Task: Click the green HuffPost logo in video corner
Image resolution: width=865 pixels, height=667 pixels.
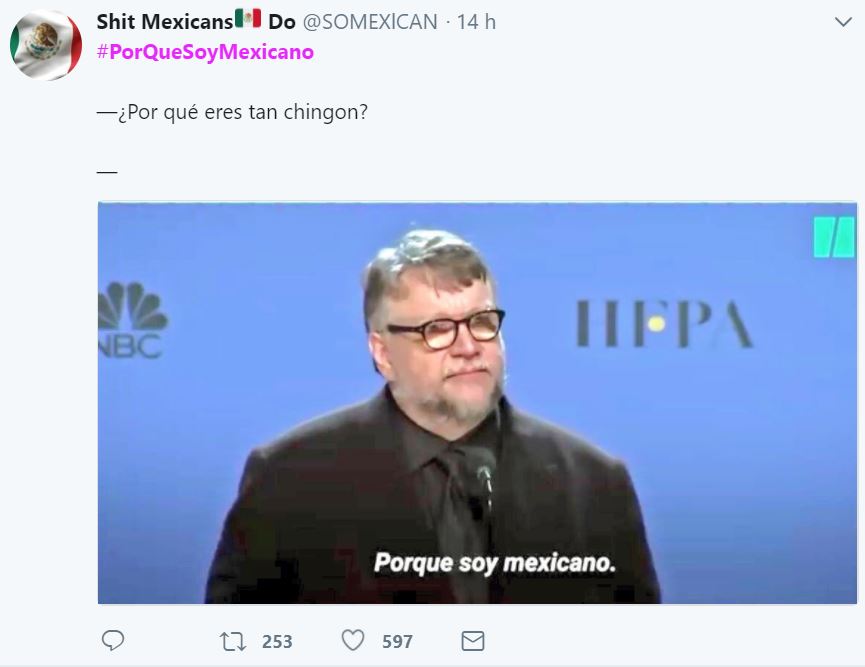Action: point(834,237)
